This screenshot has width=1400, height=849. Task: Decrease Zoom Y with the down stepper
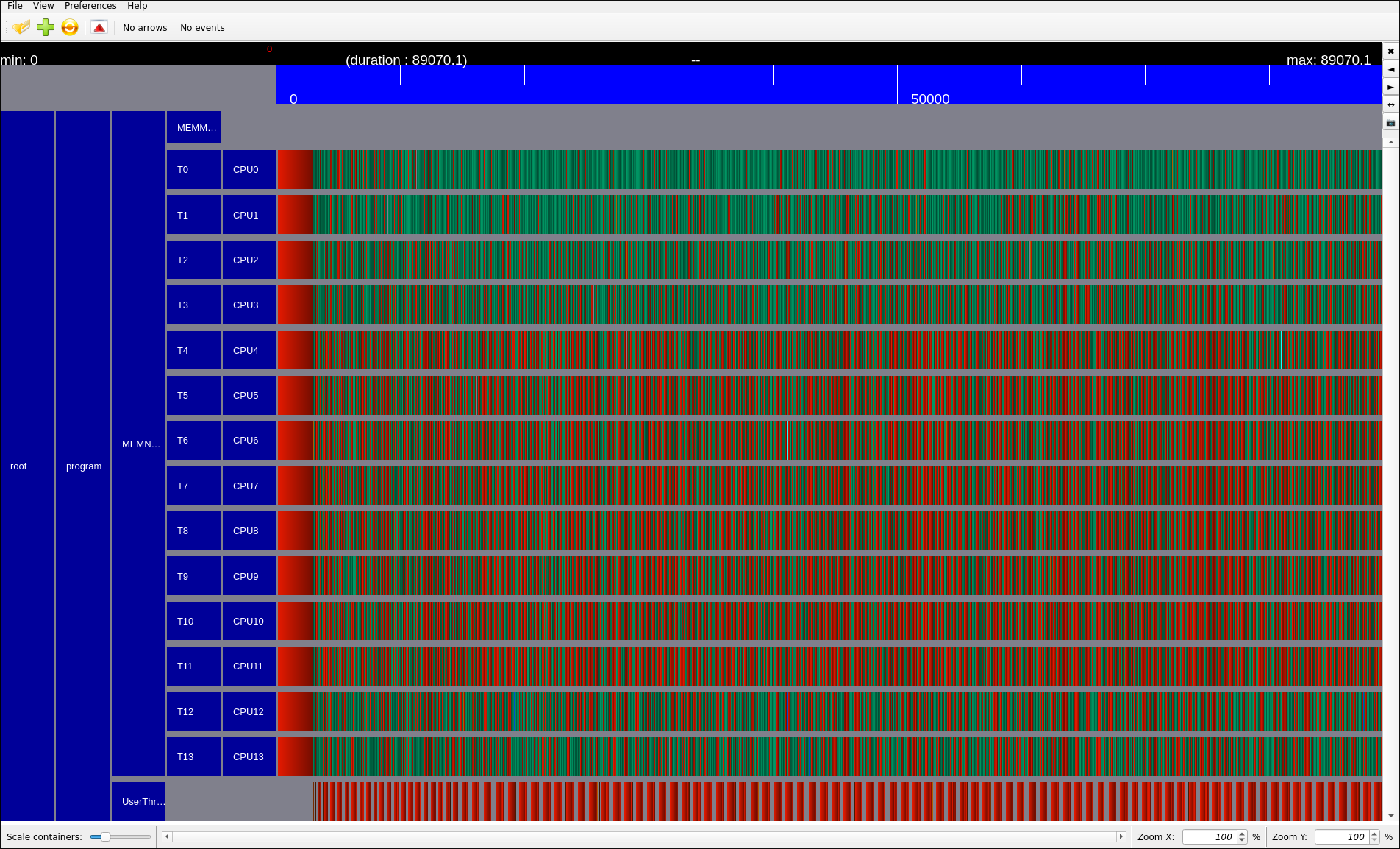pos(1374,840)
